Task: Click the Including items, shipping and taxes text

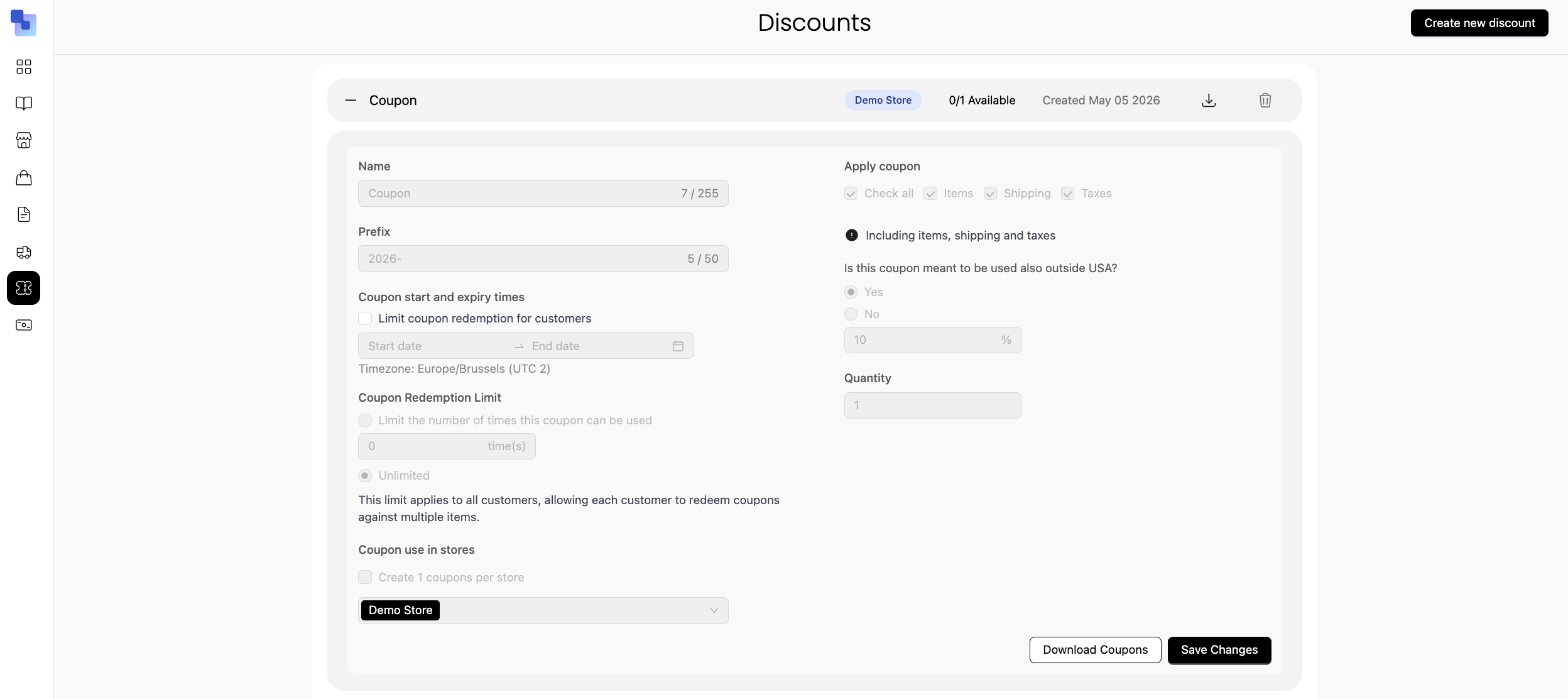Action: point(961,236)
